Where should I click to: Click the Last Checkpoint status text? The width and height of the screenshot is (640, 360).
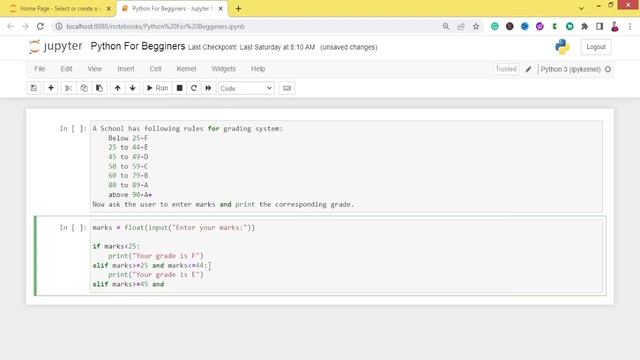click(251, 47)
